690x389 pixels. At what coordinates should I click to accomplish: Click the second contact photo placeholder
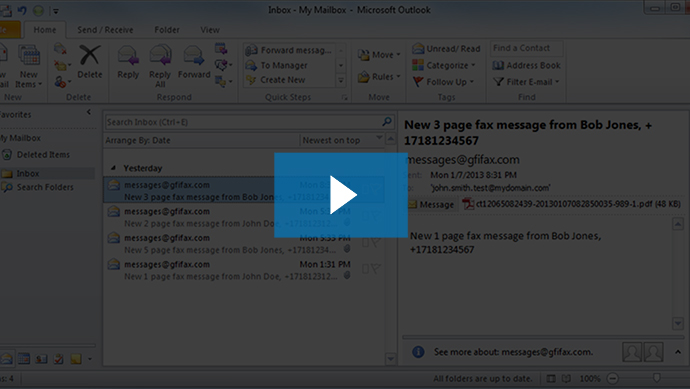point(653,352)
